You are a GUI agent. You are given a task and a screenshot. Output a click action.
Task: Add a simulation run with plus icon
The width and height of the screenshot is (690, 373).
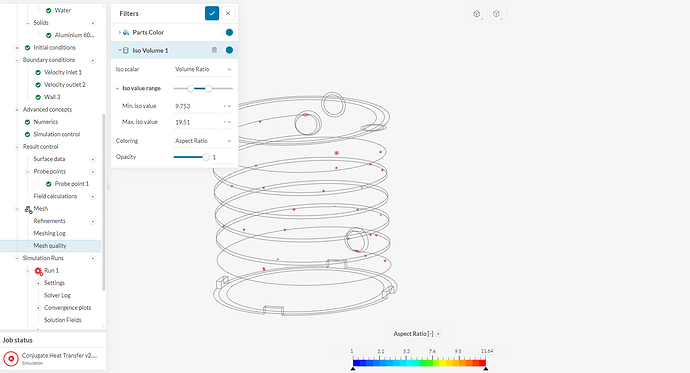pyautogui.click(x=92, y=258)
